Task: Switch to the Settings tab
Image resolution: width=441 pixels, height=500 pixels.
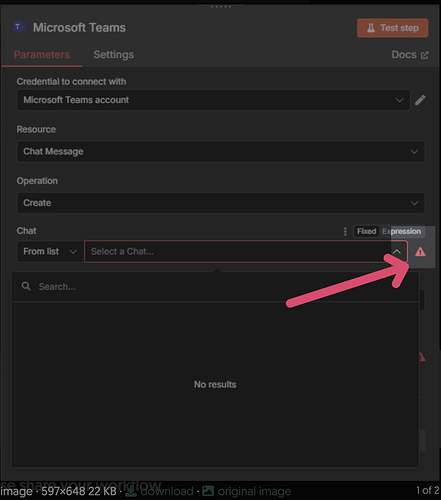Action: point(114,55)
